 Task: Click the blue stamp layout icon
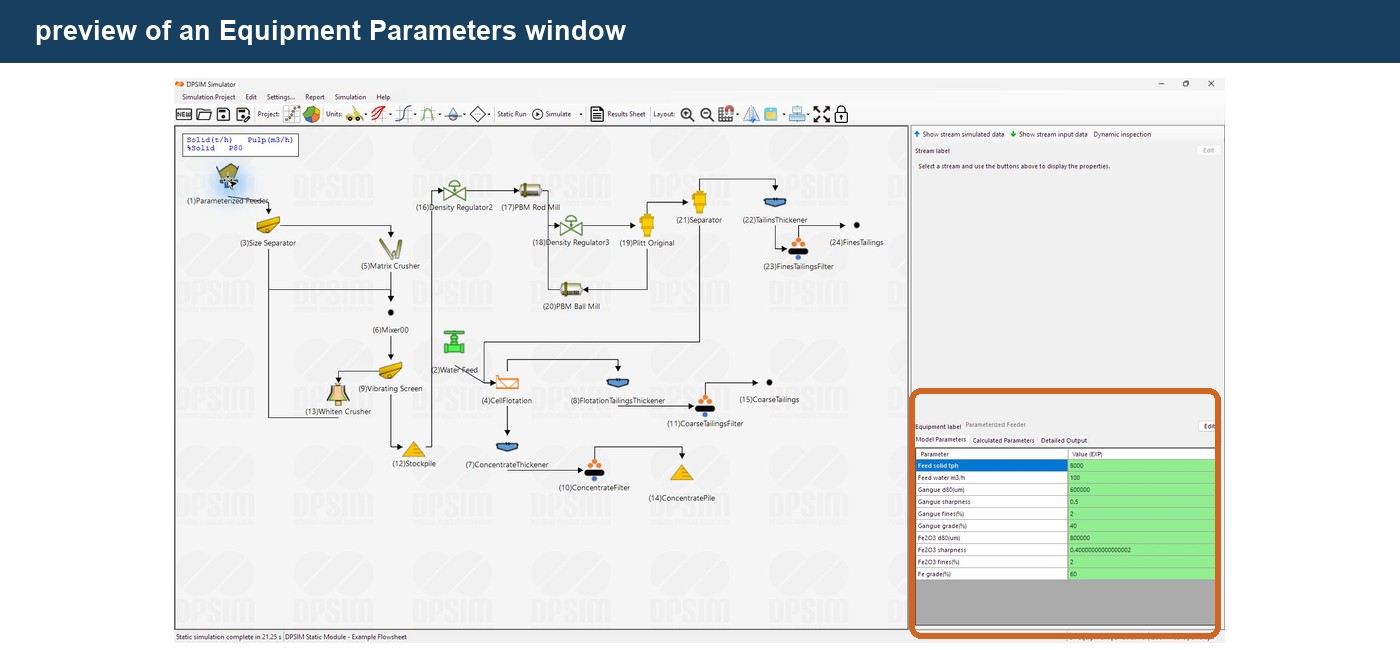(797, 114)
